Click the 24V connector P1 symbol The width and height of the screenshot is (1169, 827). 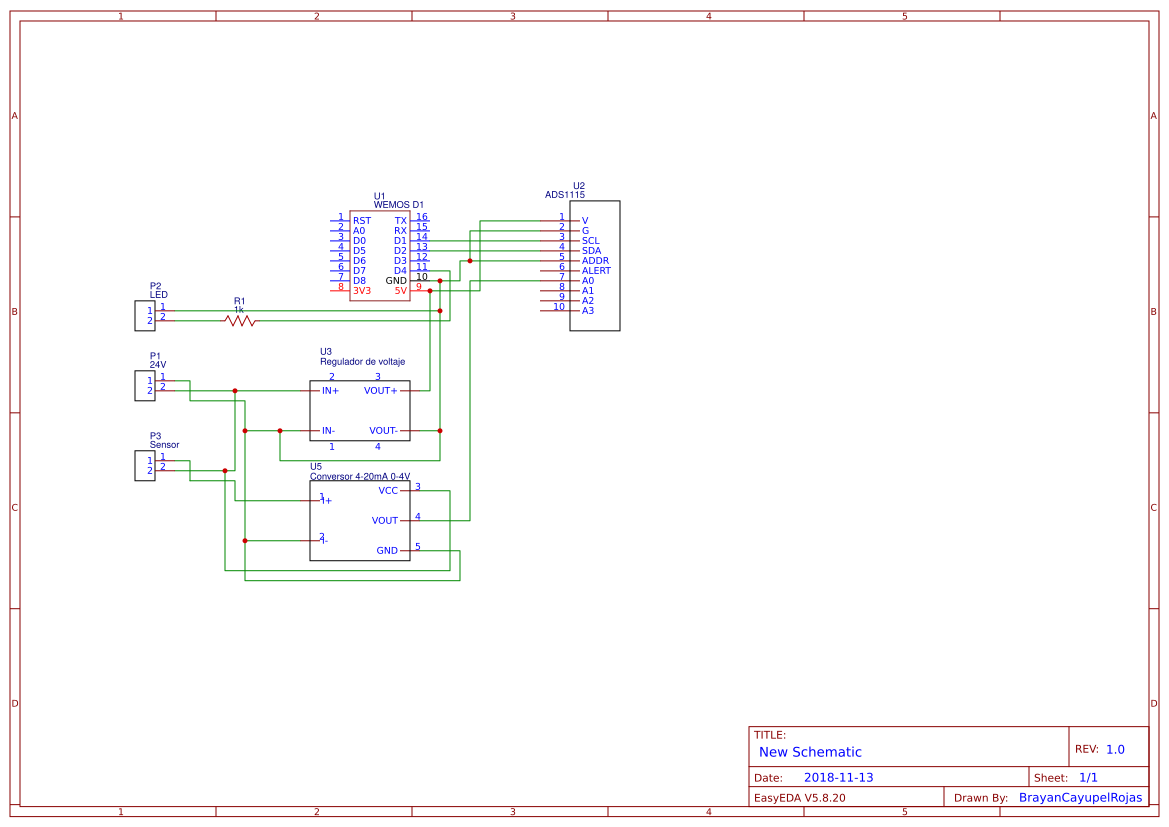146,385
